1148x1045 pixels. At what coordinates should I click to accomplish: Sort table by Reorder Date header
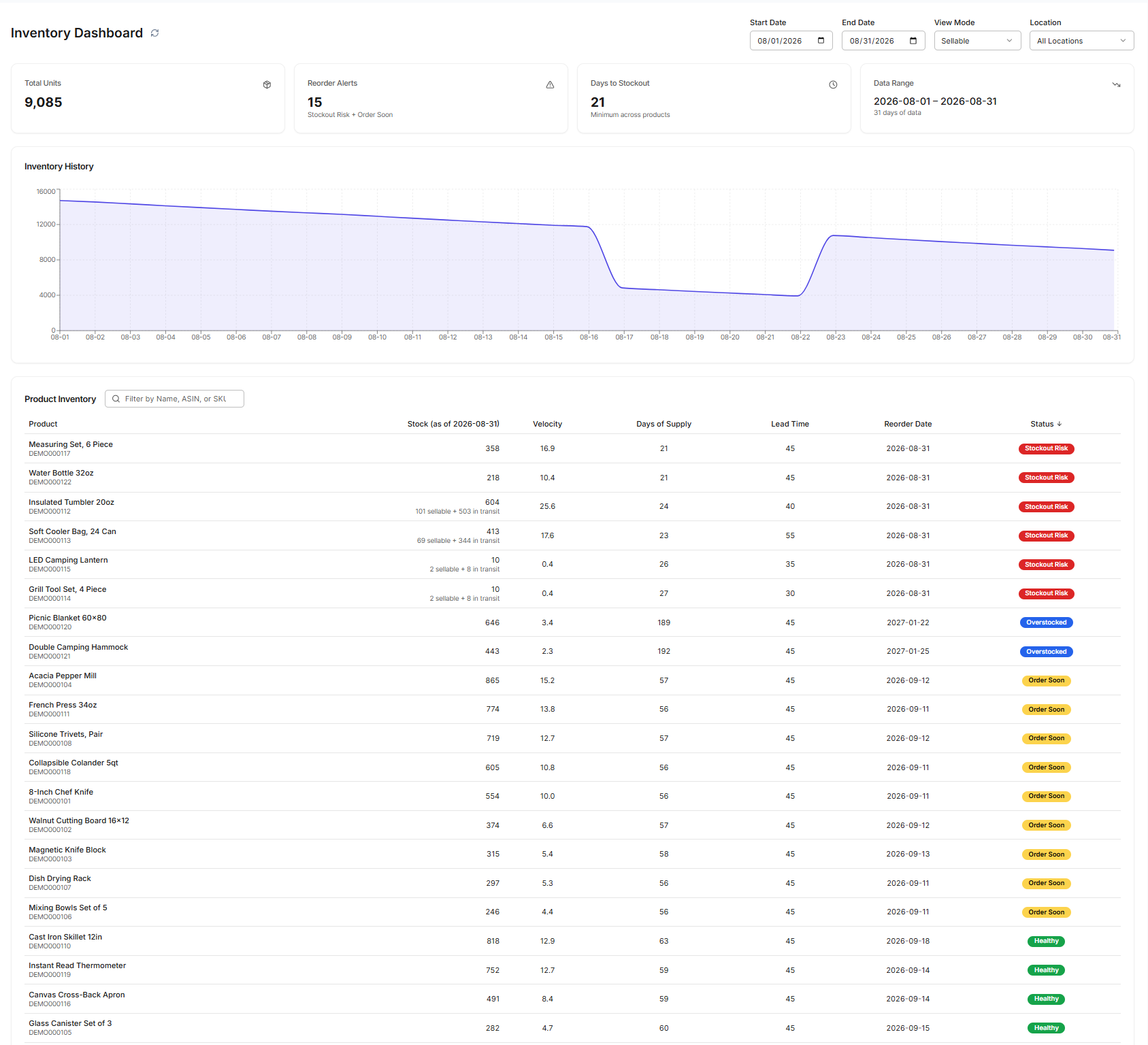(x=908, y=424)
